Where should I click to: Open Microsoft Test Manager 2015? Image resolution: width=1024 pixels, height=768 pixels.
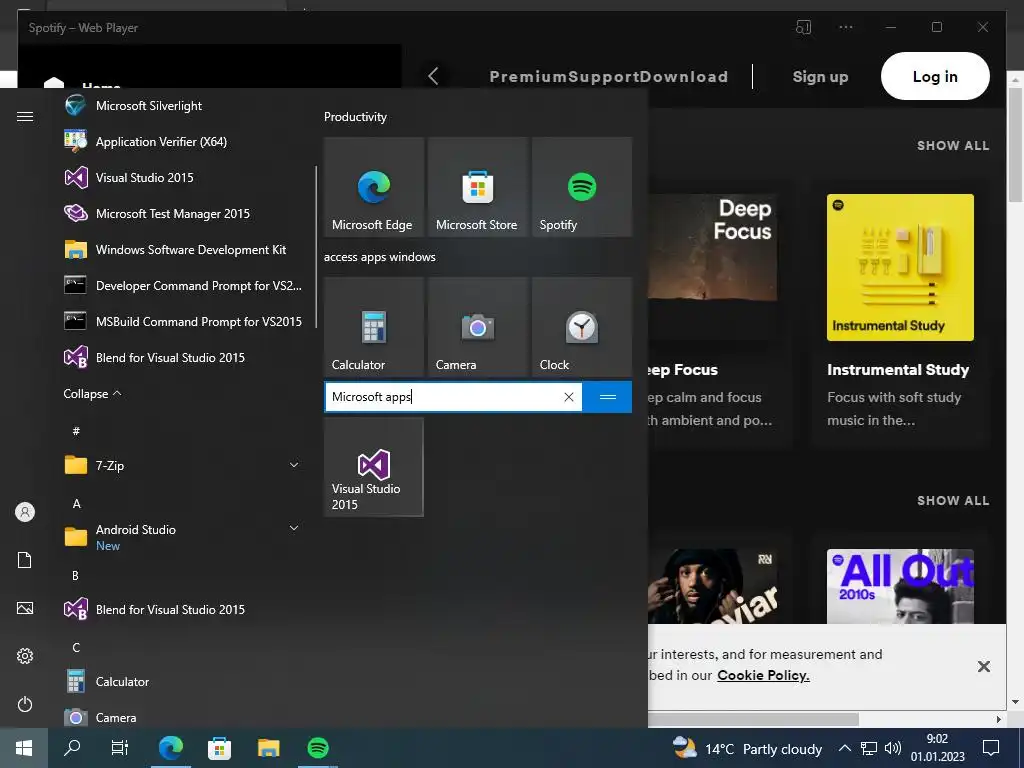(183, 214)
